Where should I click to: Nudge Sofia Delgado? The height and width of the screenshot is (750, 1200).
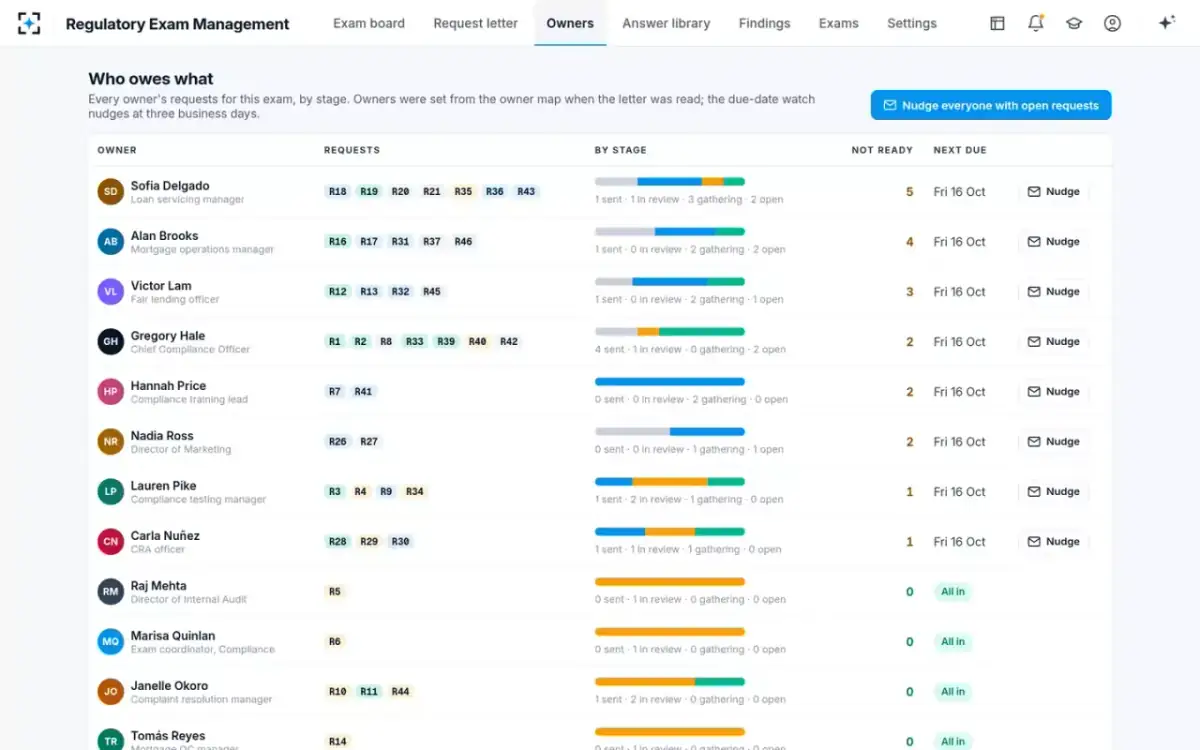click(1054, 192)
